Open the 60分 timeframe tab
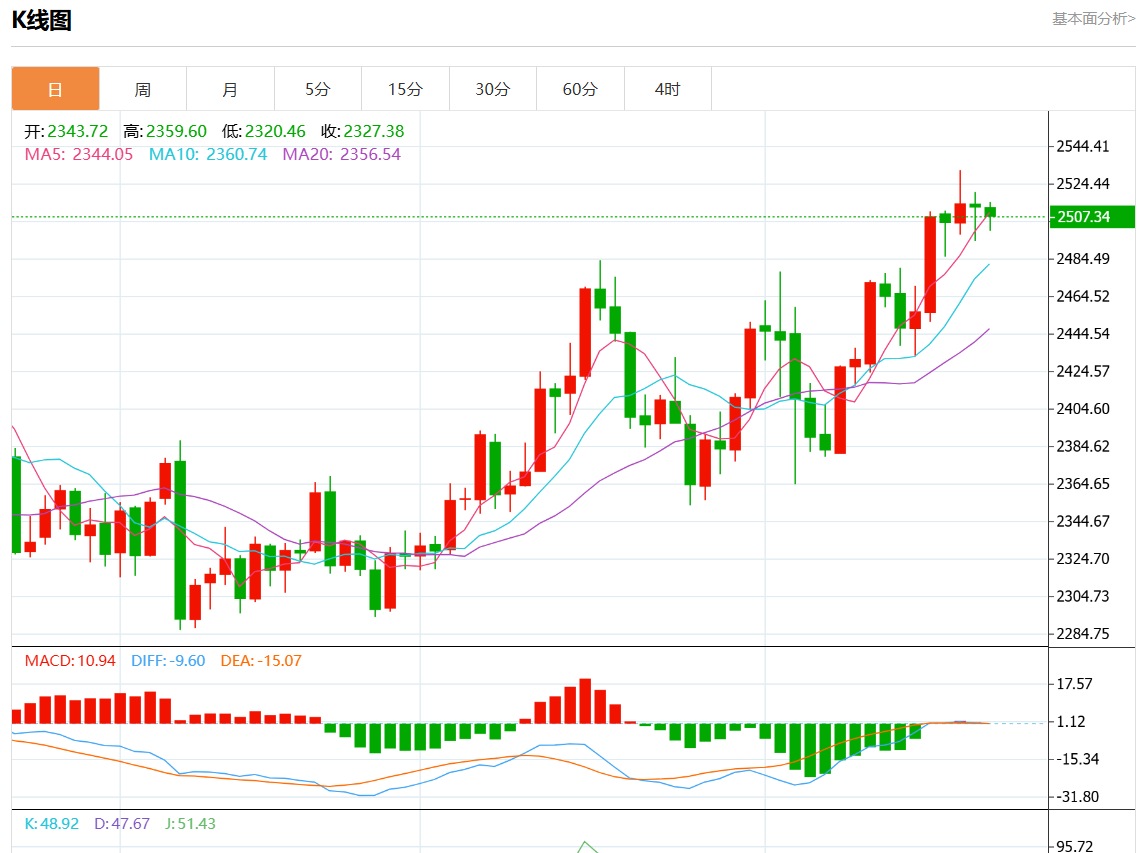Viewport: 1142px width, 853px height. tap(580, 89)
